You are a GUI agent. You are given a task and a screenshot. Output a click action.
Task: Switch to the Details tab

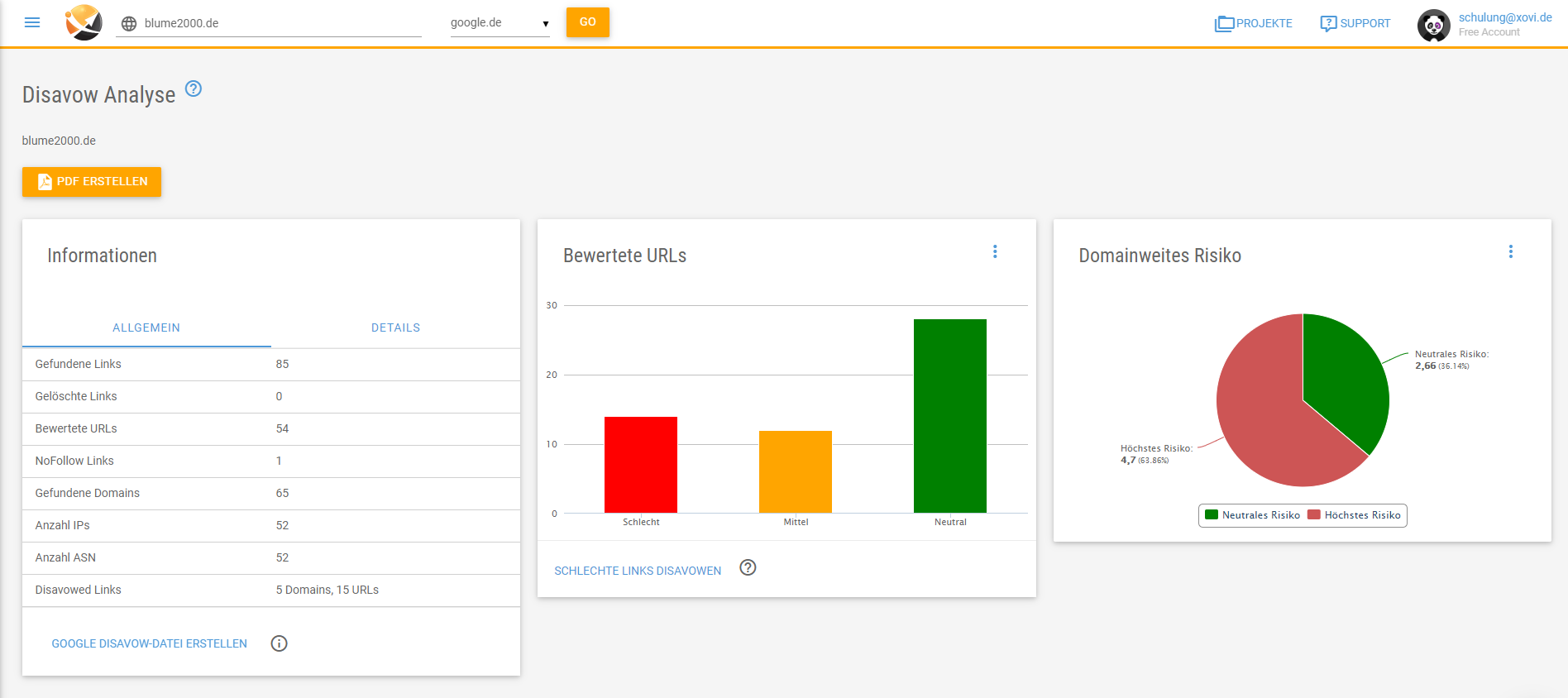[x=395, y=327]
